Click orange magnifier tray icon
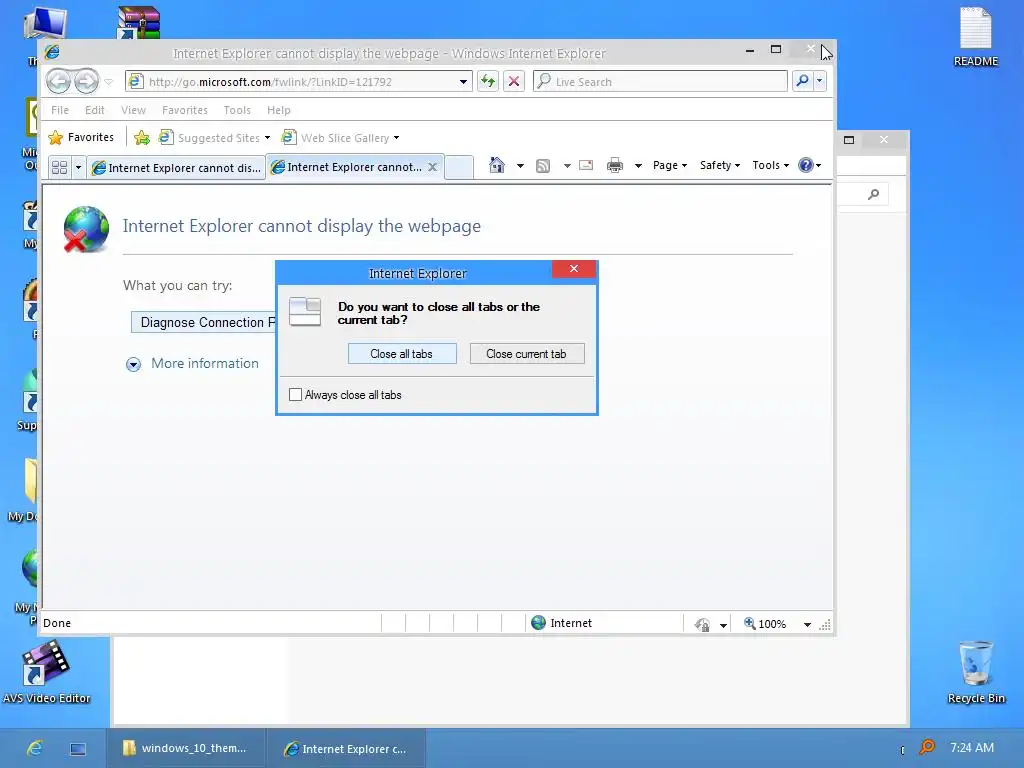1024x768 pixels. click(926, 747)
